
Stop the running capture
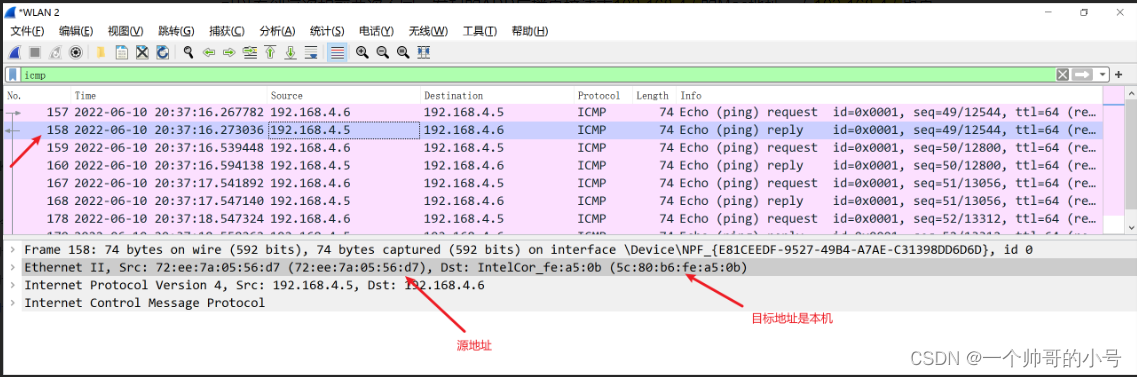[x=35, y=52]
